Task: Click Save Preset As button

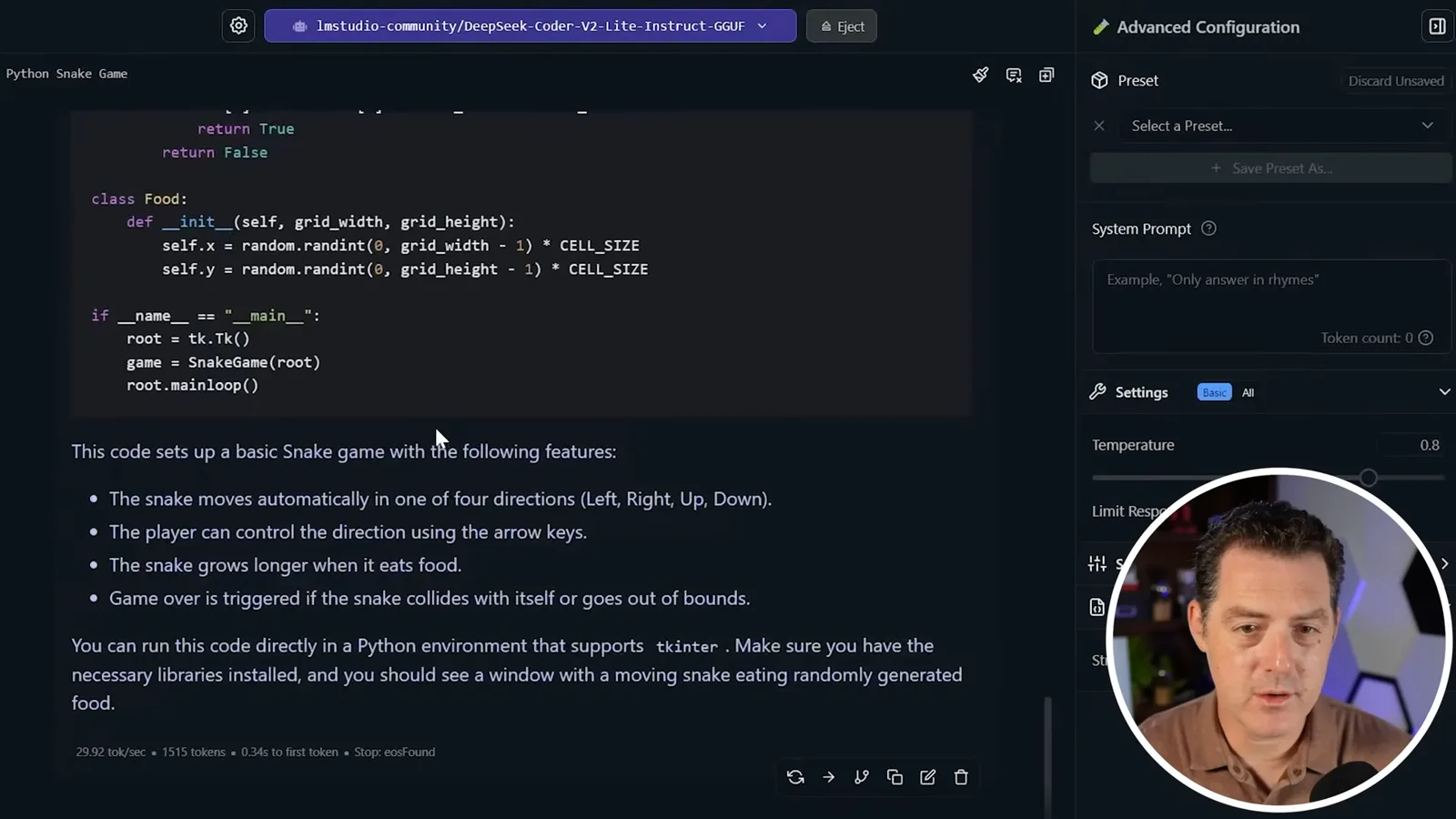Action: (1270, 168)
